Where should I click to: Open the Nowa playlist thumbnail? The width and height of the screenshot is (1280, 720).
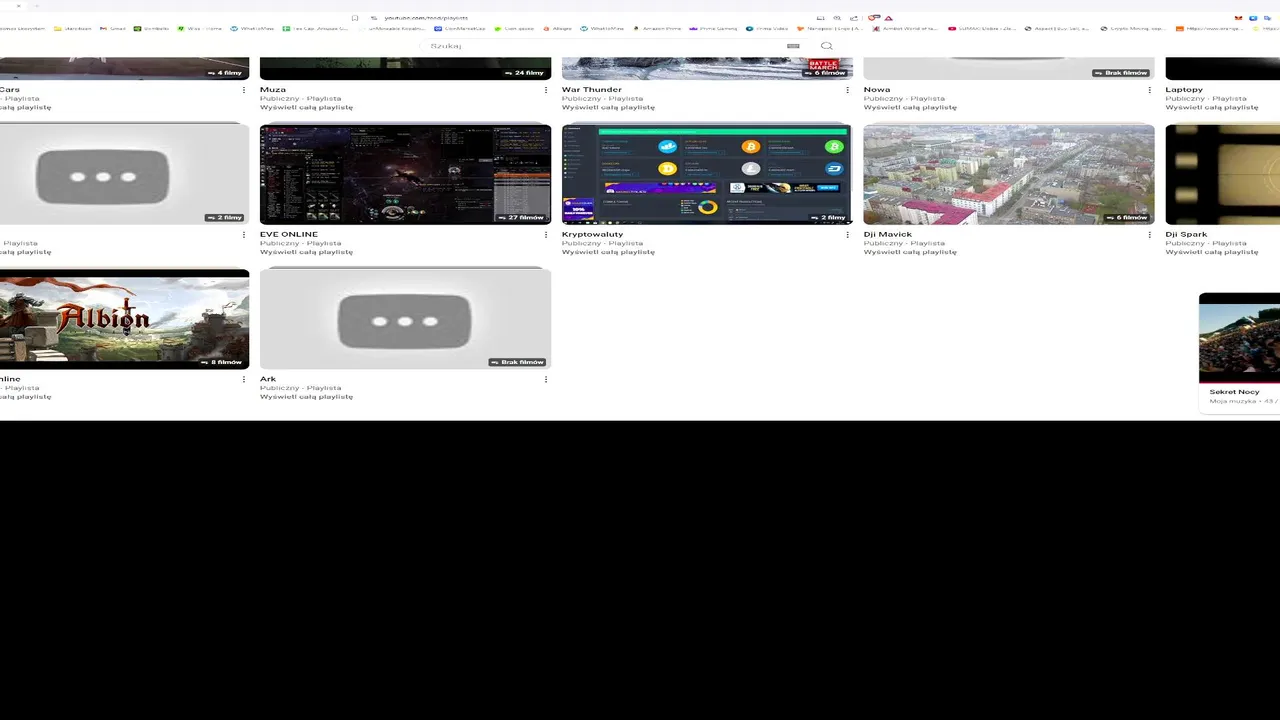[1009, 69]
